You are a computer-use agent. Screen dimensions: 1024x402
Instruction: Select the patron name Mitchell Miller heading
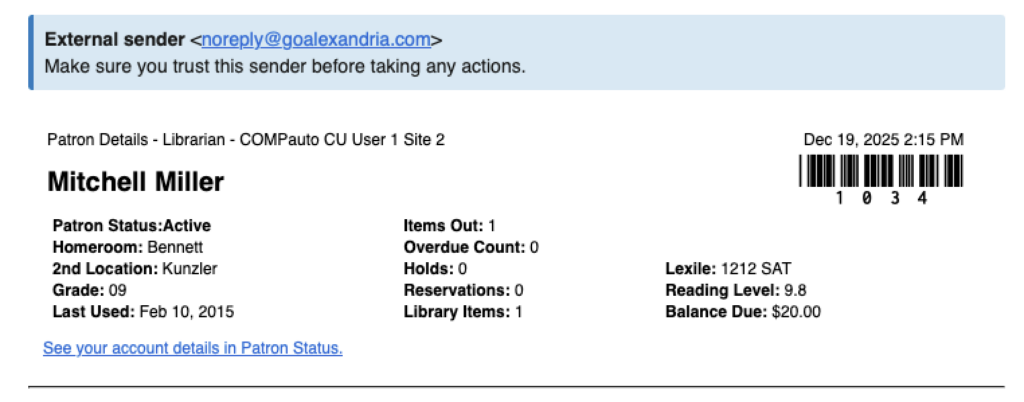tap(135, 181)
